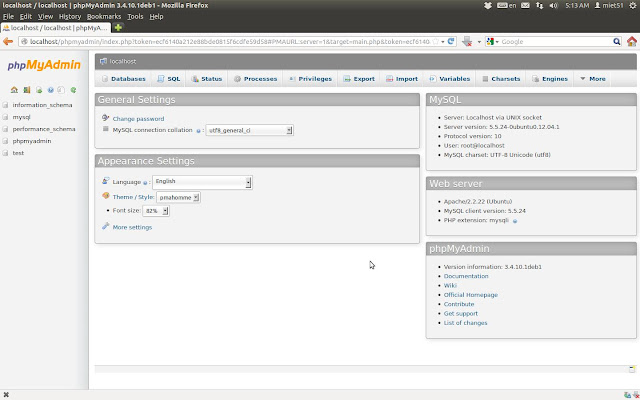This screenshot has height=400, width=640.
Task: Switch to the Charsets tab
Action: pyautogui.click(x=501, y=79)
